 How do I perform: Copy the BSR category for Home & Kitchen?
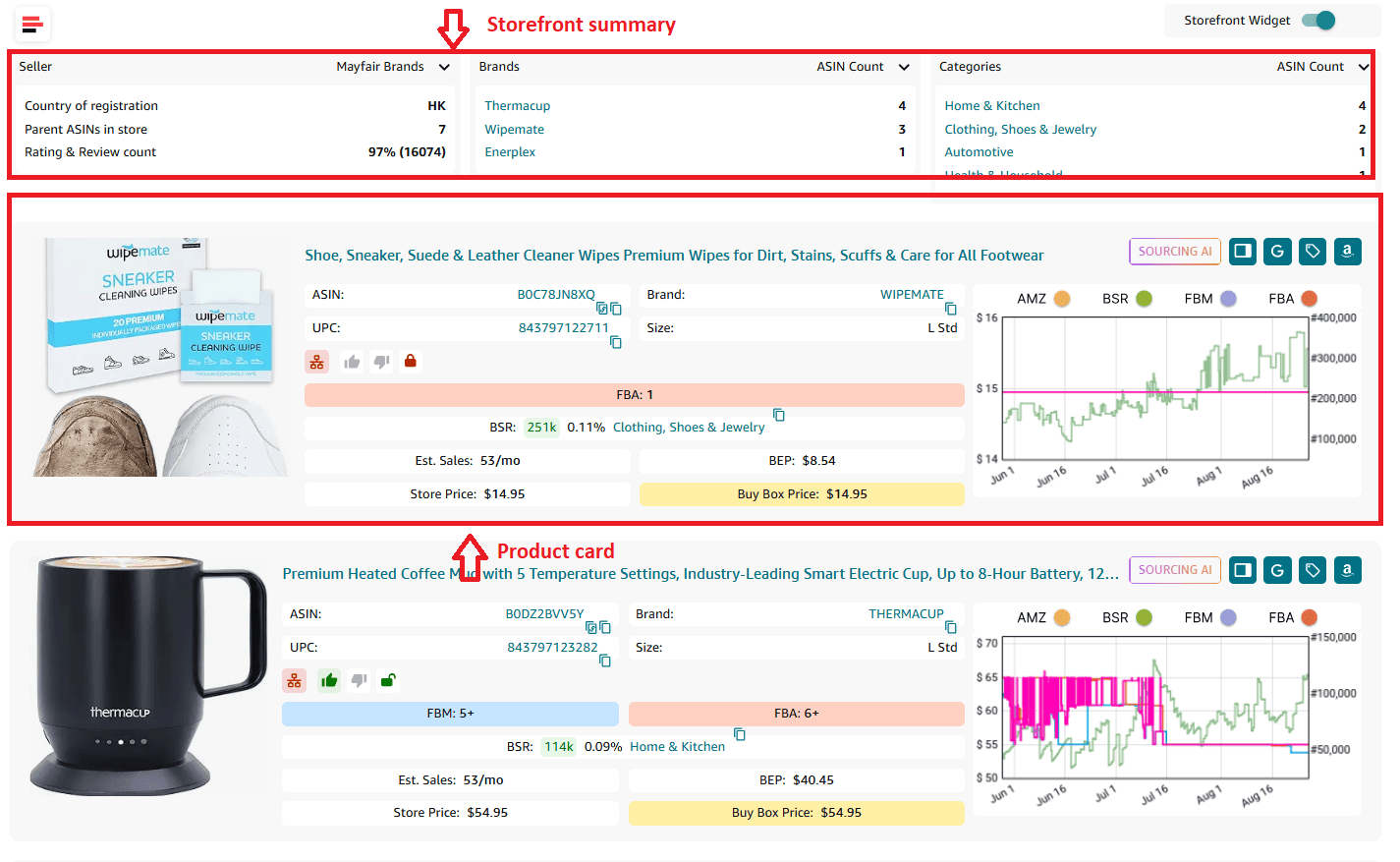point(738,734)
